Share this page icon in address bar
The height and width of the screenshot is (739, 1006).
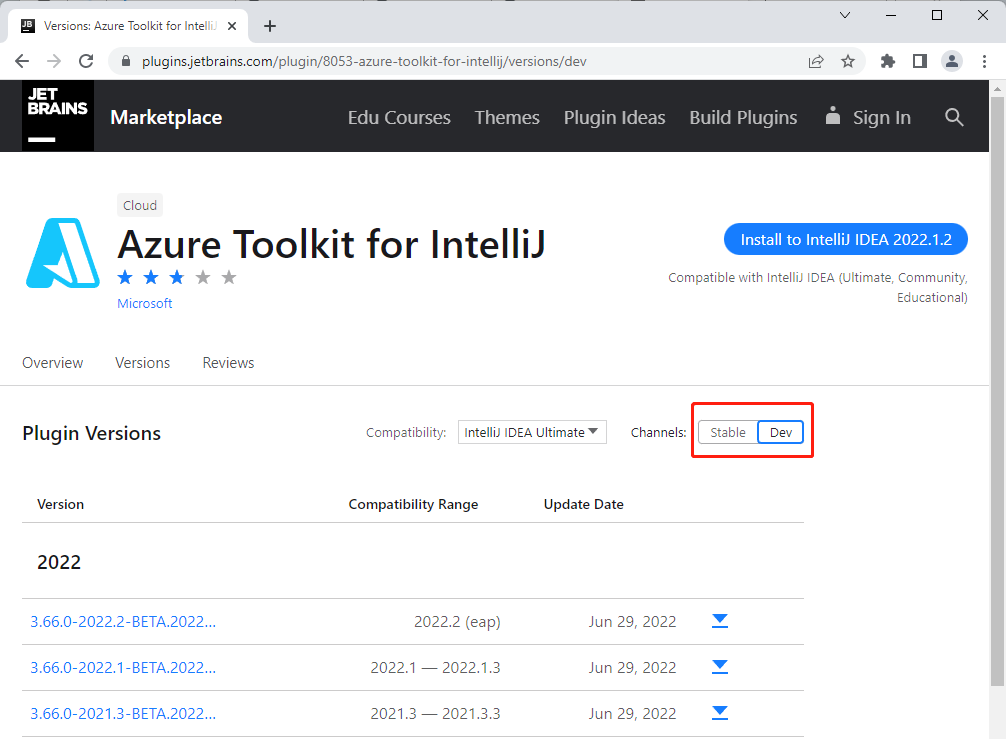[816, 61]
